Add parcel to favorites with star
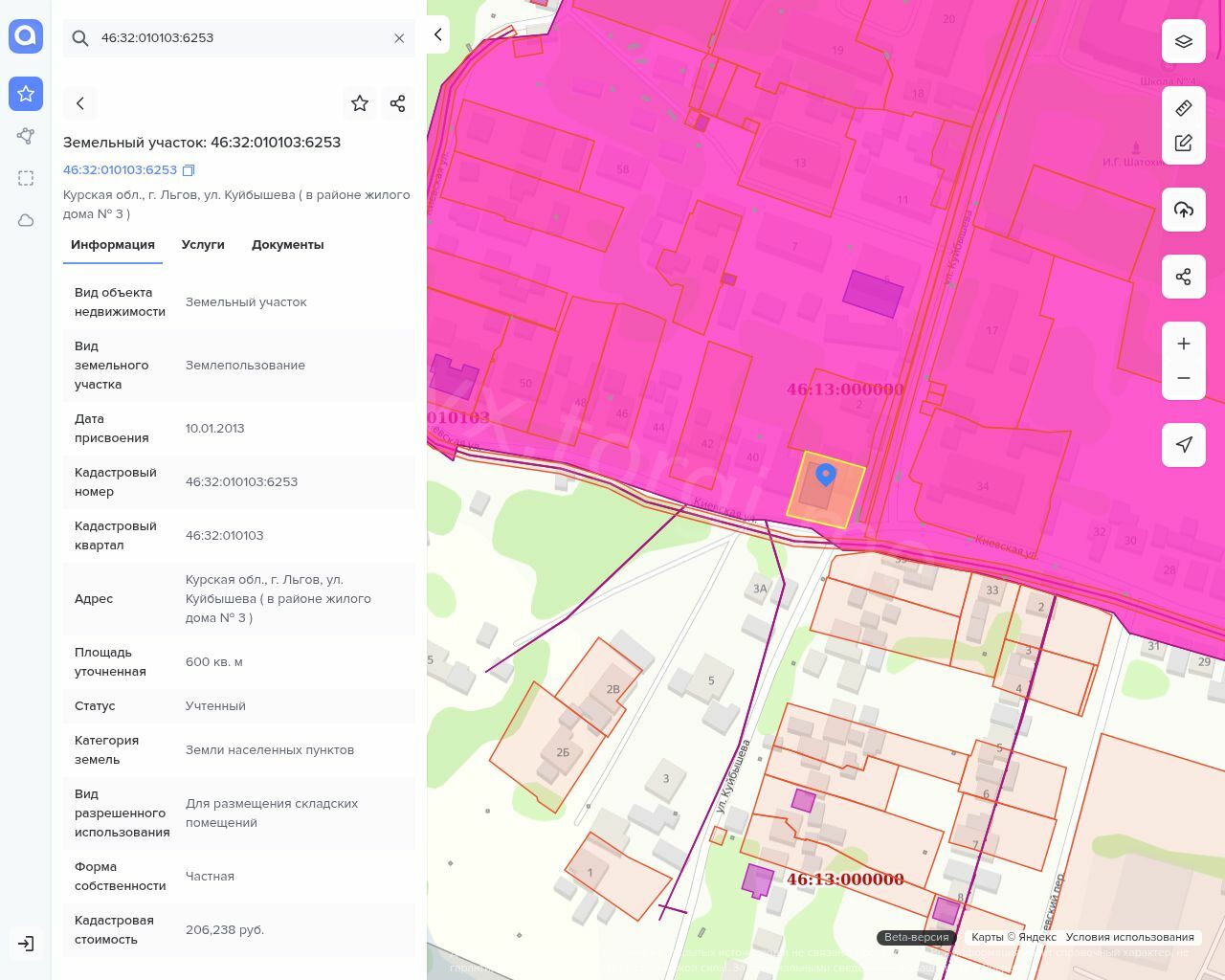The width and height of the screenshot is (1225, 980). tap(360, 103)
